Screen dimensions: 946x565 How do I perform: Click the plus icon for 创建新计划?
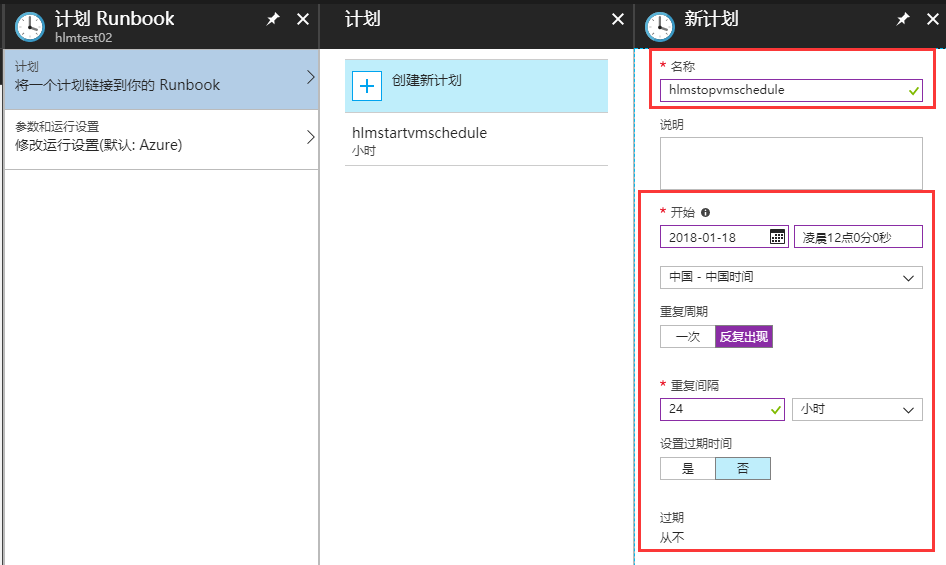(367, 86)
